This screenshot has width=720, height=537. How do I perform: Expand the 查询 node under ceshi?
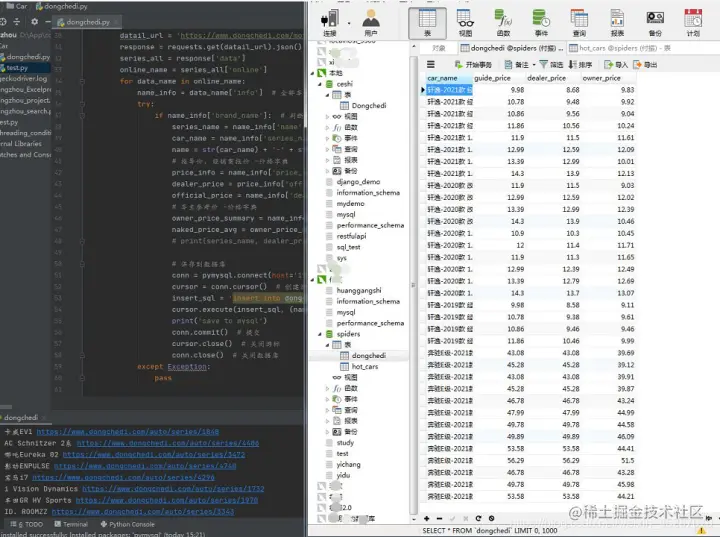[327, 149]
